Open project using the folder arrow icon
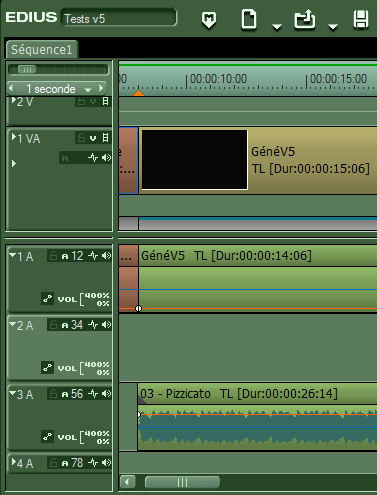The width and height of the screenshot is (377, 495). click(x=305, y=20)
